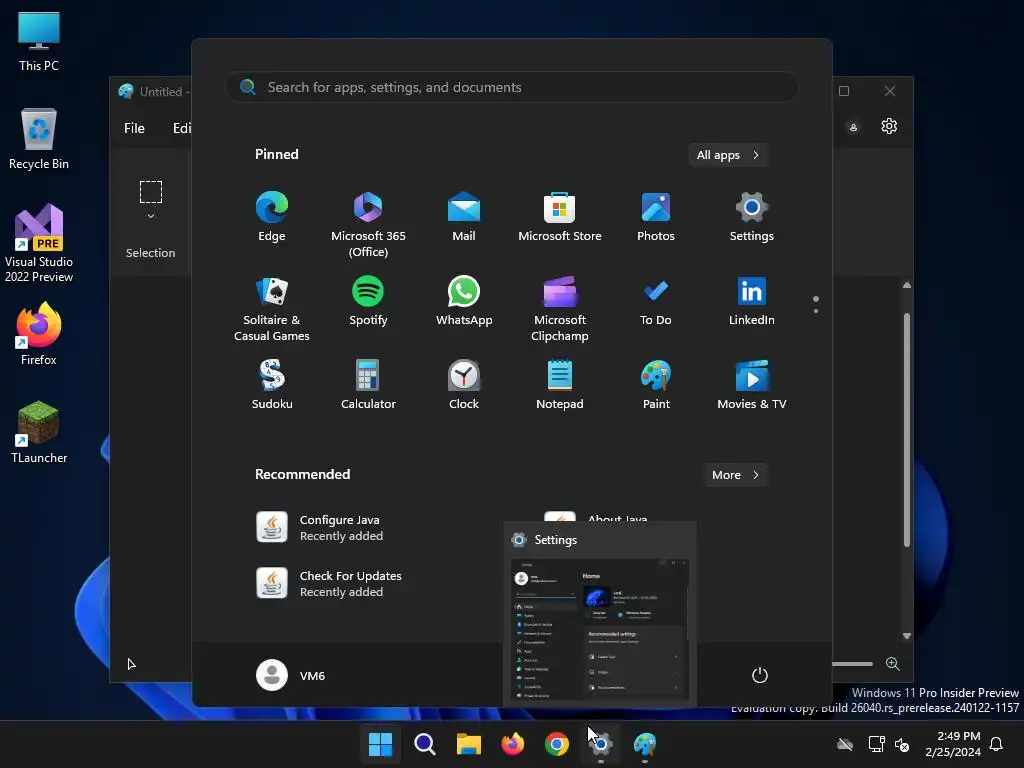Open clock and date in taskbar
Screen dimensions: 1024x768
click(953, 744)
